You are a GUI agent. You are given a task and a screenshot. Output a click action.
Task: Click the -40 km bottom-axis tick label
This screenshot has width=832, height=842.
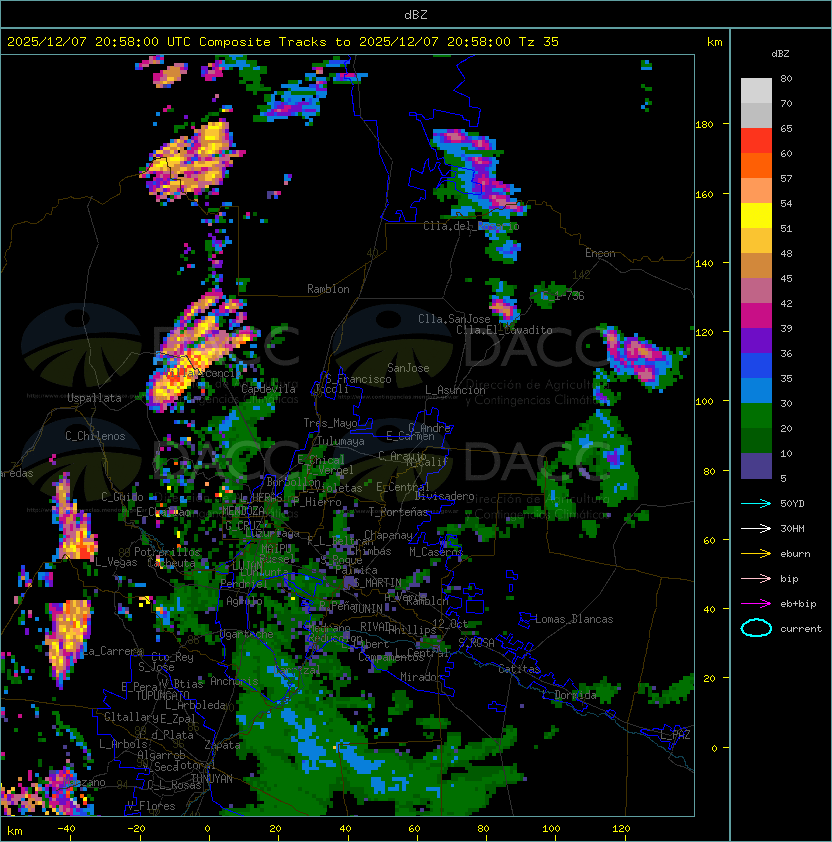[x=66, y=829]
